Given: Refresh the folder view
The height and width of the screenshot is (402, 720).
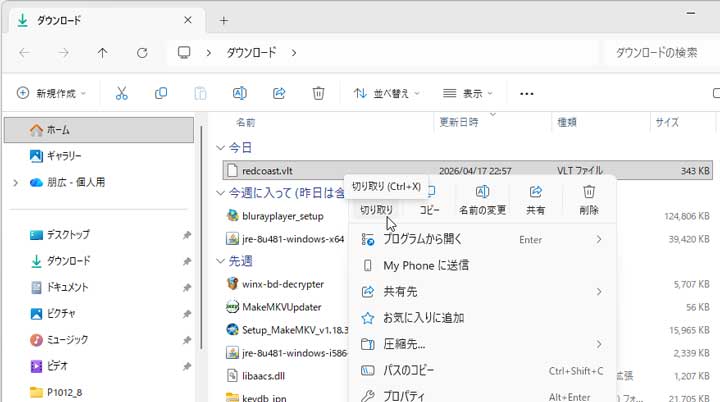Looking at the screenshot, I should click(x=142, y=53).
